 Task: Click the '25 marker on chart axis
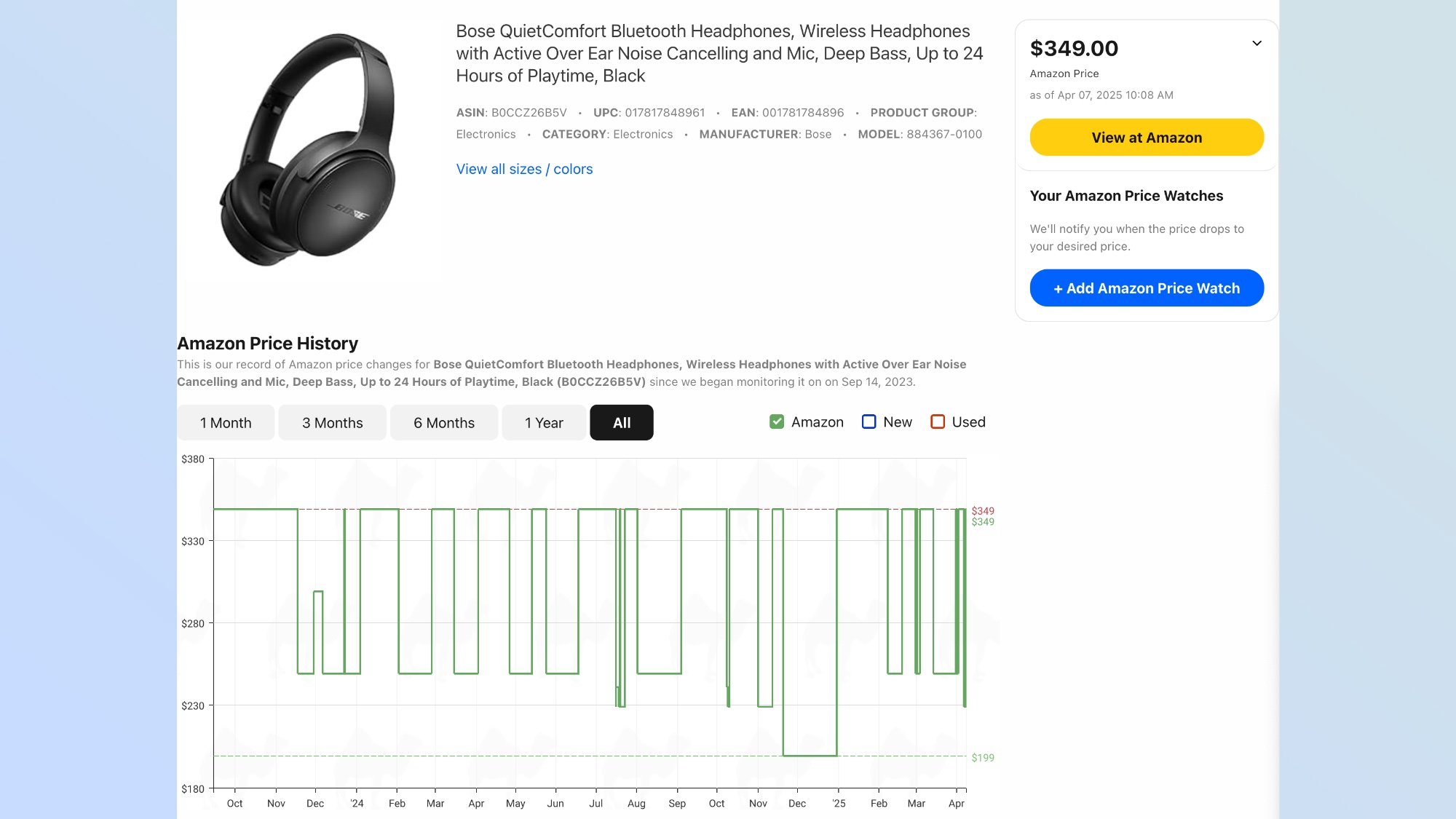click(x=839, y=804)
